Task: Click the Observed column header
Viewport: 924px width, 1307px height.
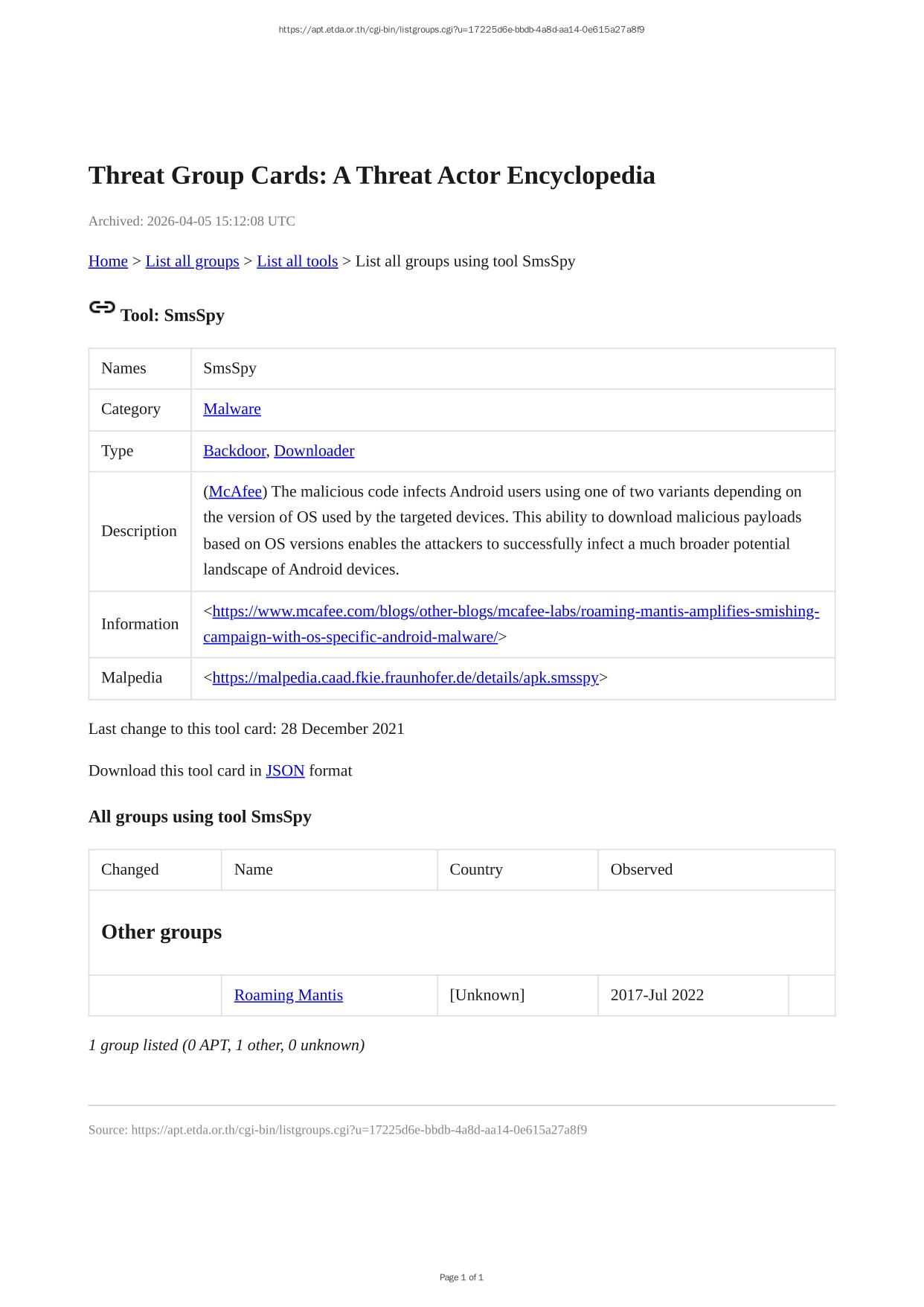Action: coord(641,870)
